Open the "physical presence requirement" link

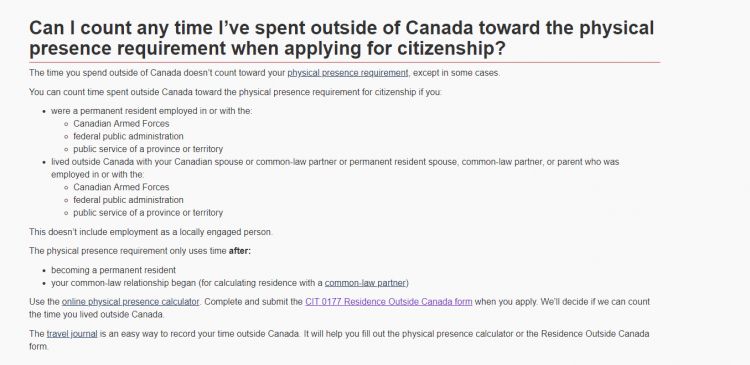click(348, 73)
